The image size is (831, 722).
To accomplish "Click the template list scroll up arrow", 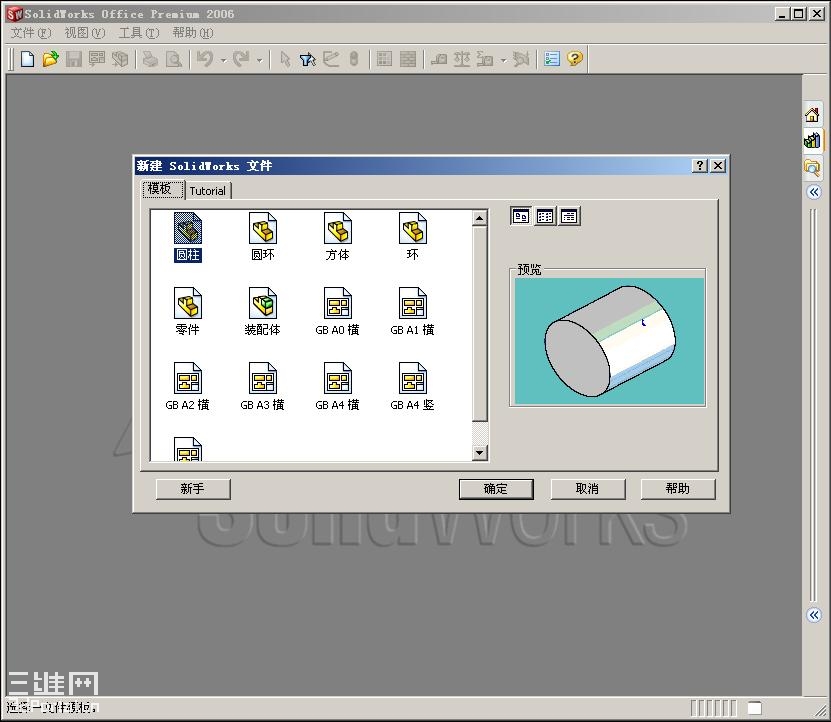I will tap(480, 218).
